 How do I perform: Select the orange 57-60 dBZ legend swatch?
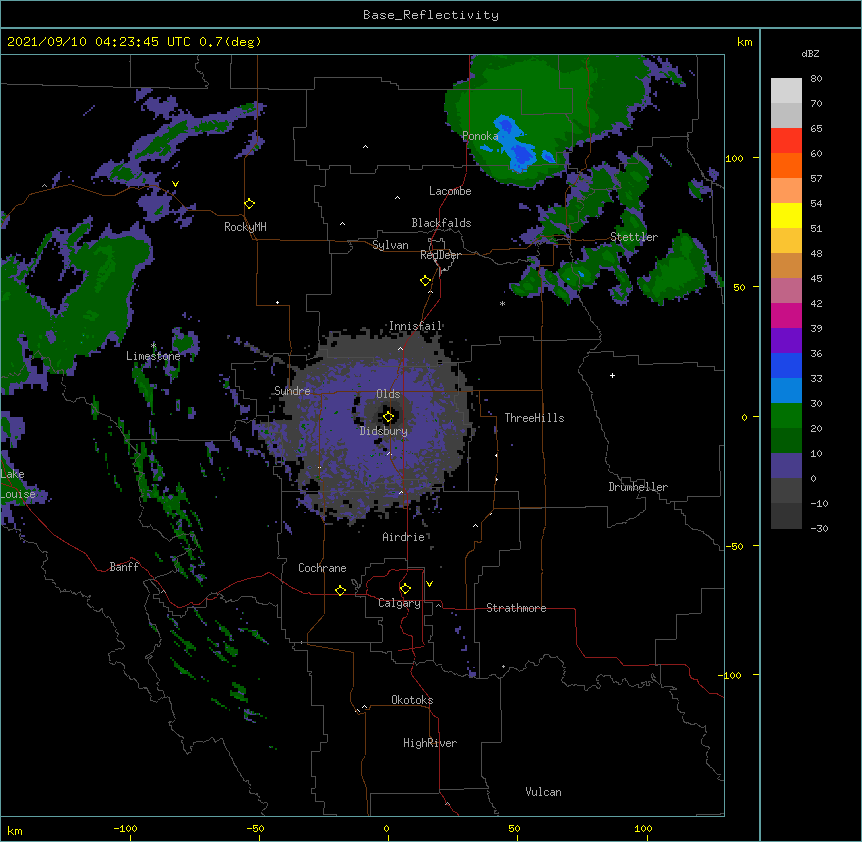786,165
